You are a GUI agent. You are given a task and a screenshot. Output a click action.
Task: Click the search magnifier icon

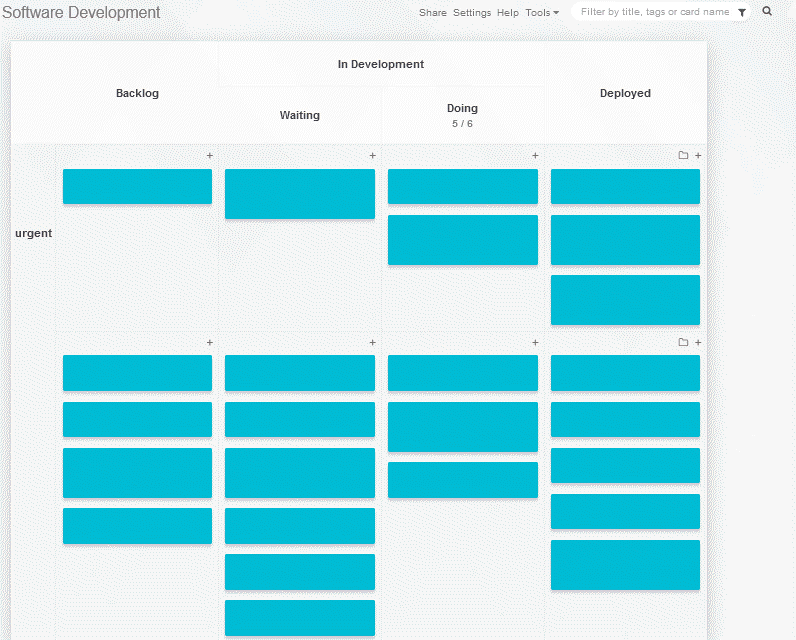click(x=767, y=11)
